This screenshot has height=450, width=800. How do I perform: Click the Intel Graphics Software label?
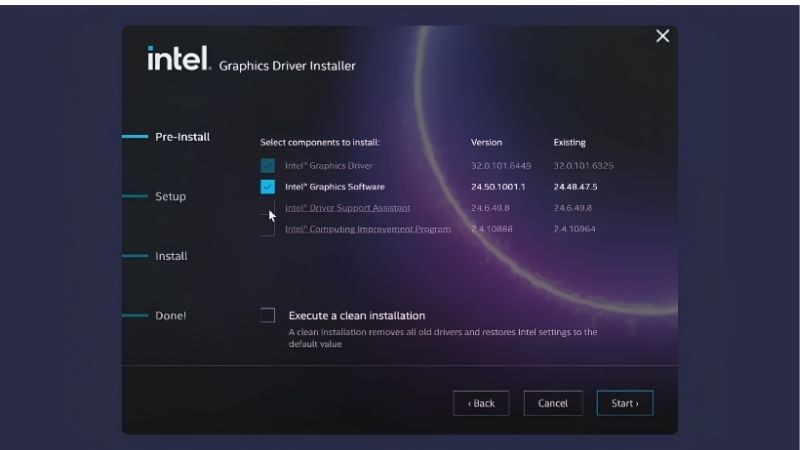[335, 187]
